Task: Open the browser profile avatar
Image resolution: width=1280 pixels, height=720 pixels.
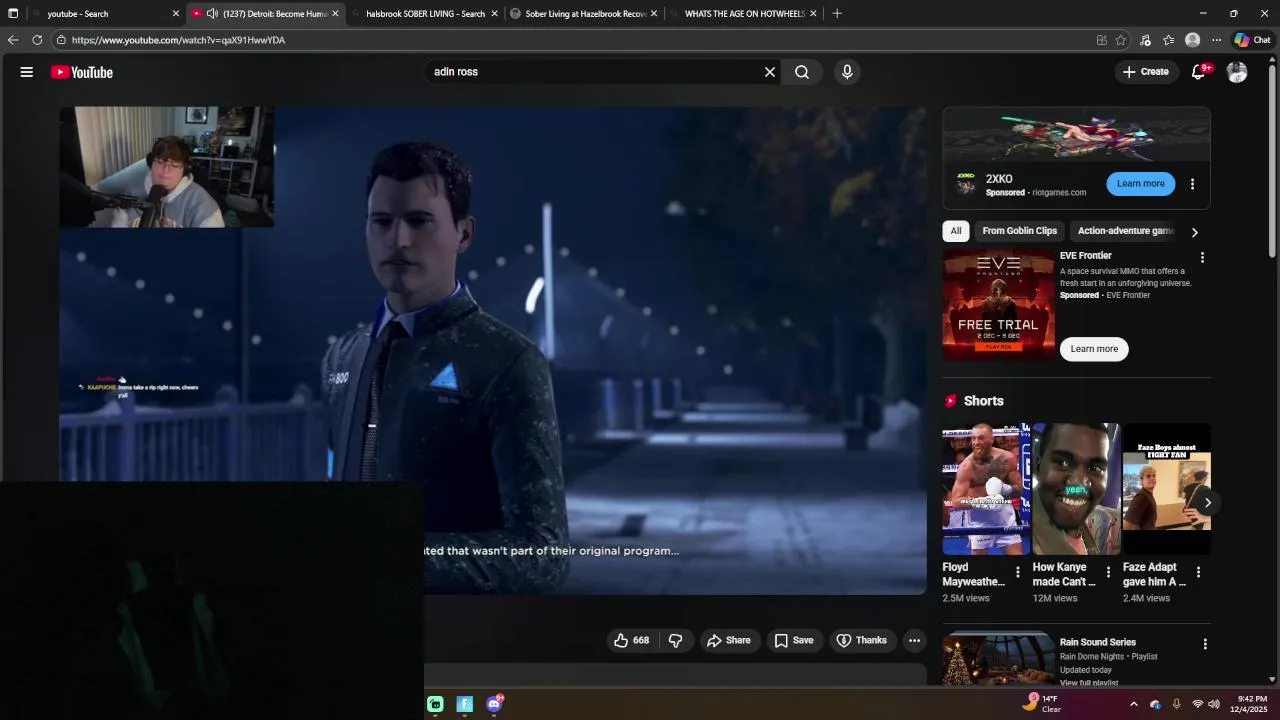Action: click(x=1192, y=40)
